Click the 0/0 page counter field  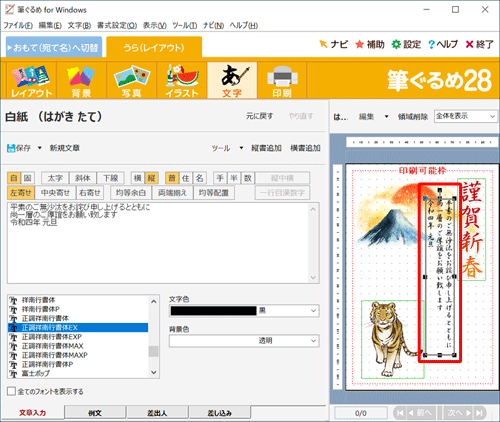tap(361, 413)
